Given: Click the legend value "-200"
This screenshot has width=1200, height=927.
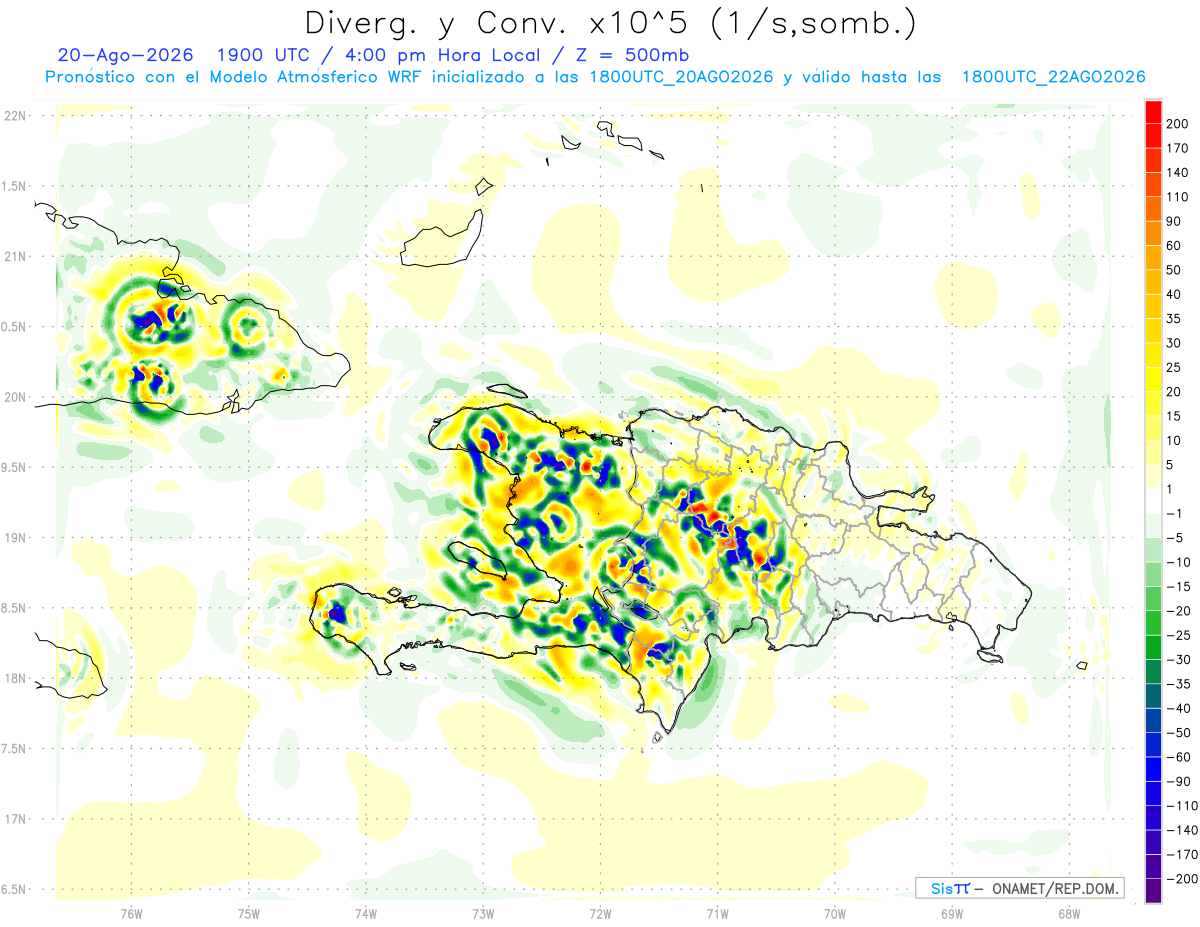Looking at the screenshot, I should 1180,878.
